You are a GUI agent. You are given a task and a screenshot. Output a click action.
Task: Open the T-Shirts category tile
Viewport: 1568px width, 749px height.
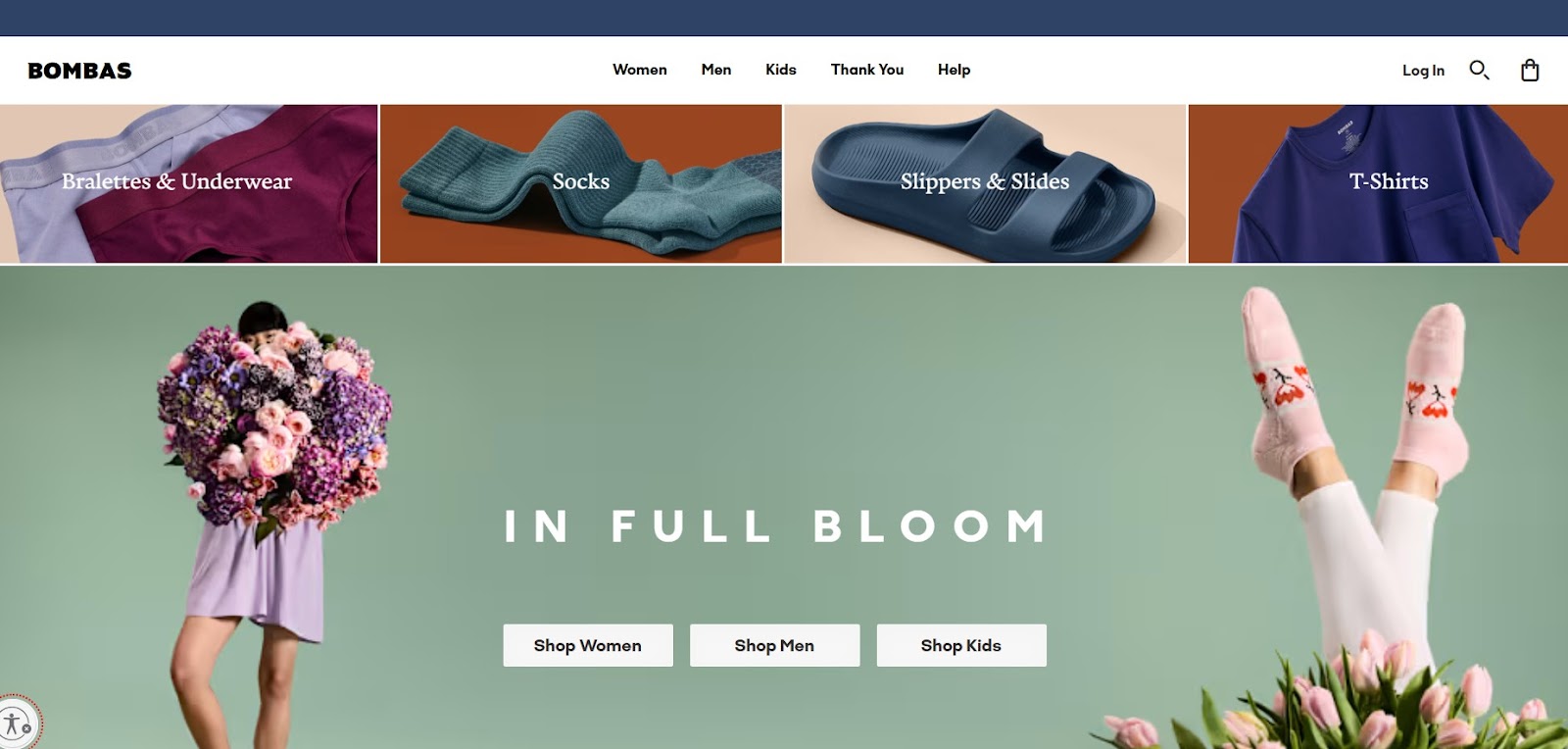[1378, 183]
